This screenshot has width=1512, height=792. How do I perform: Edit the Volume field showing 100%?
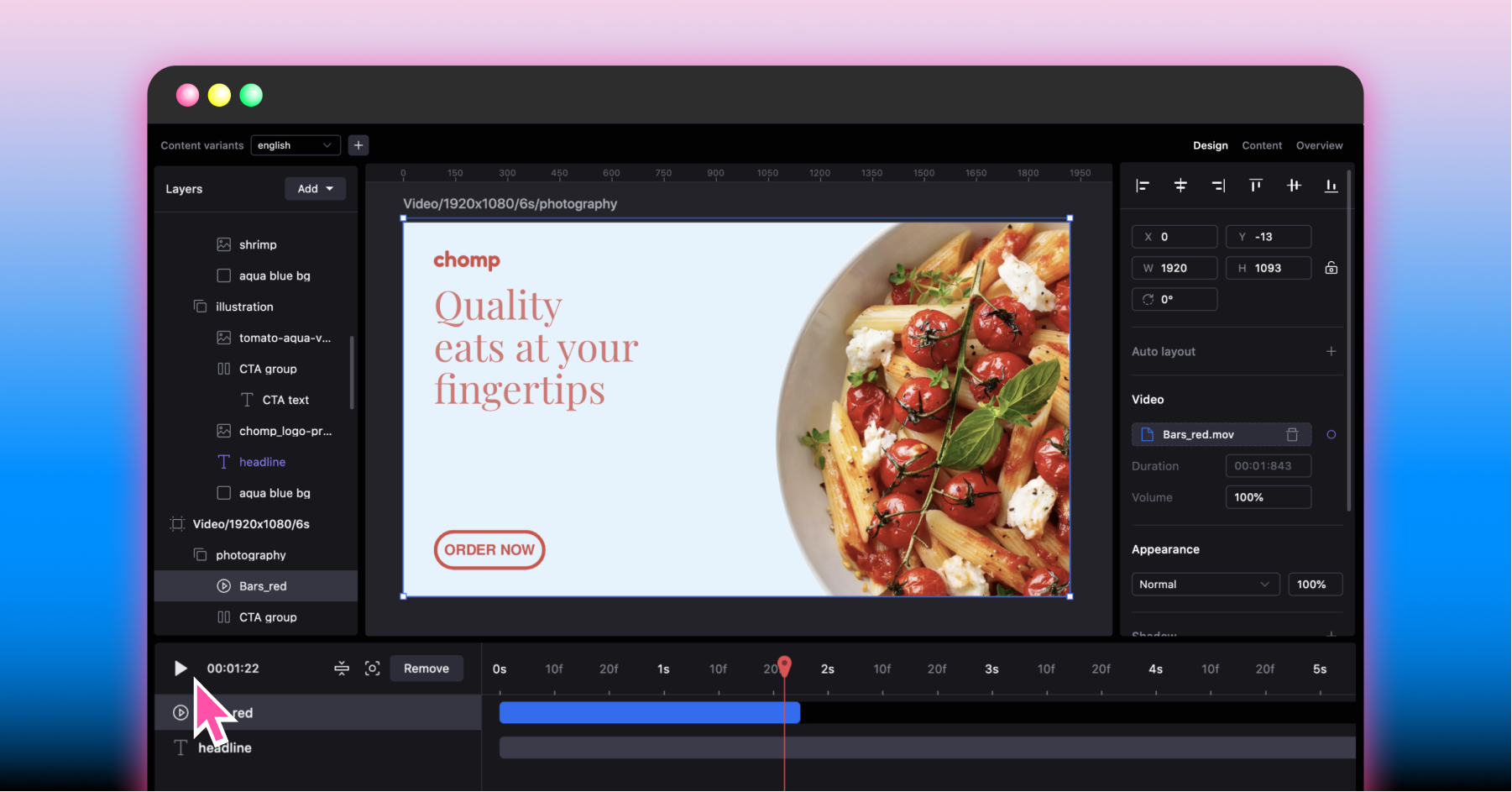(x=1269, y=497)
